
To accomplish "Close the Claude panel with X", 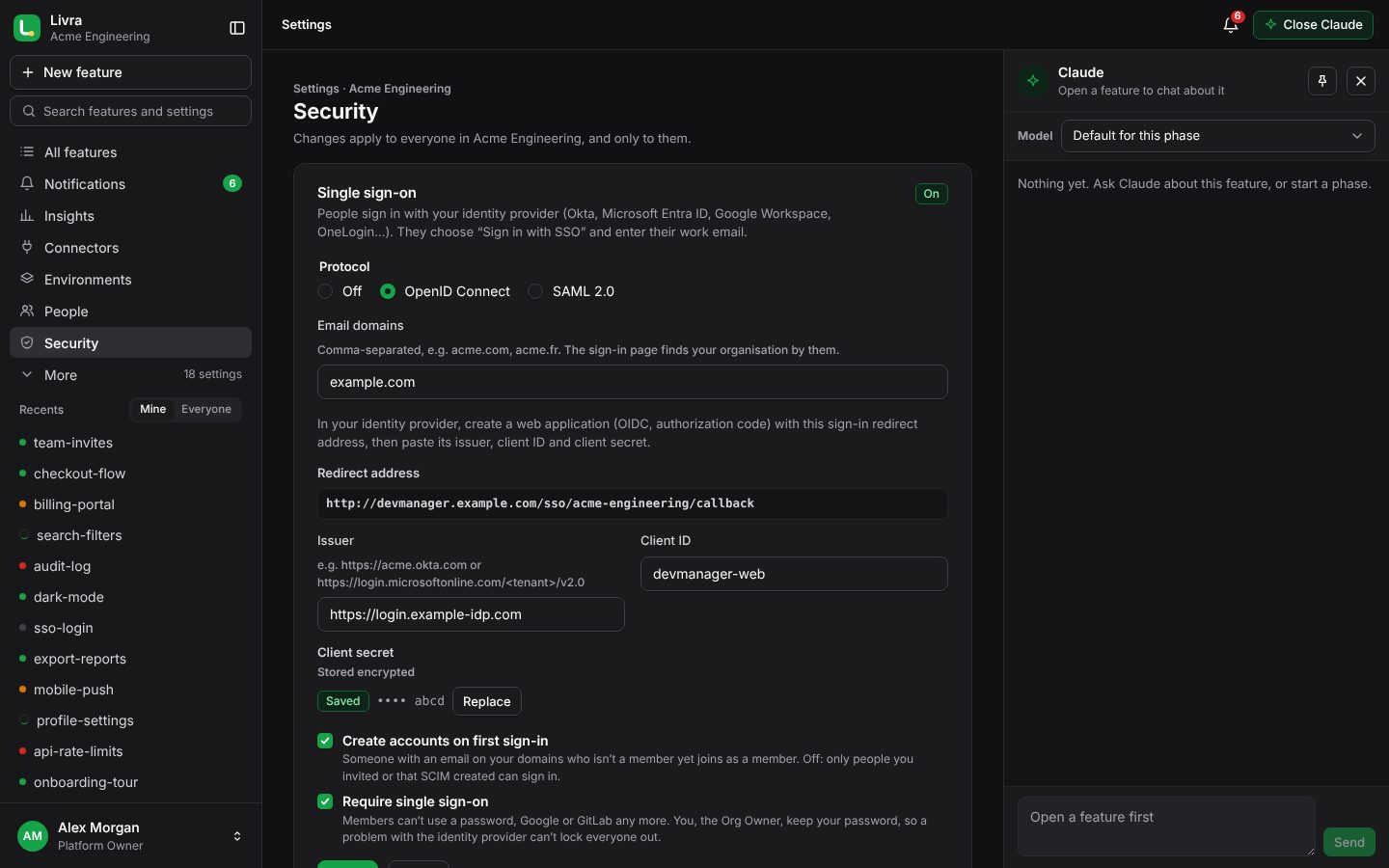I will (x=1361, y=81).
